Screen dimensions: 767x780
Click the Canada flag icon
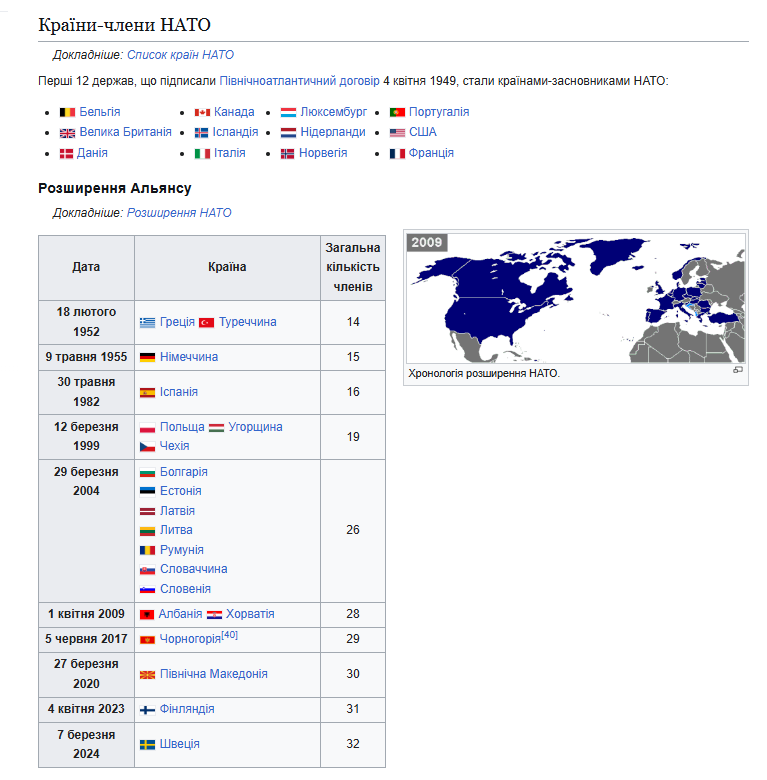pos(201,113)
